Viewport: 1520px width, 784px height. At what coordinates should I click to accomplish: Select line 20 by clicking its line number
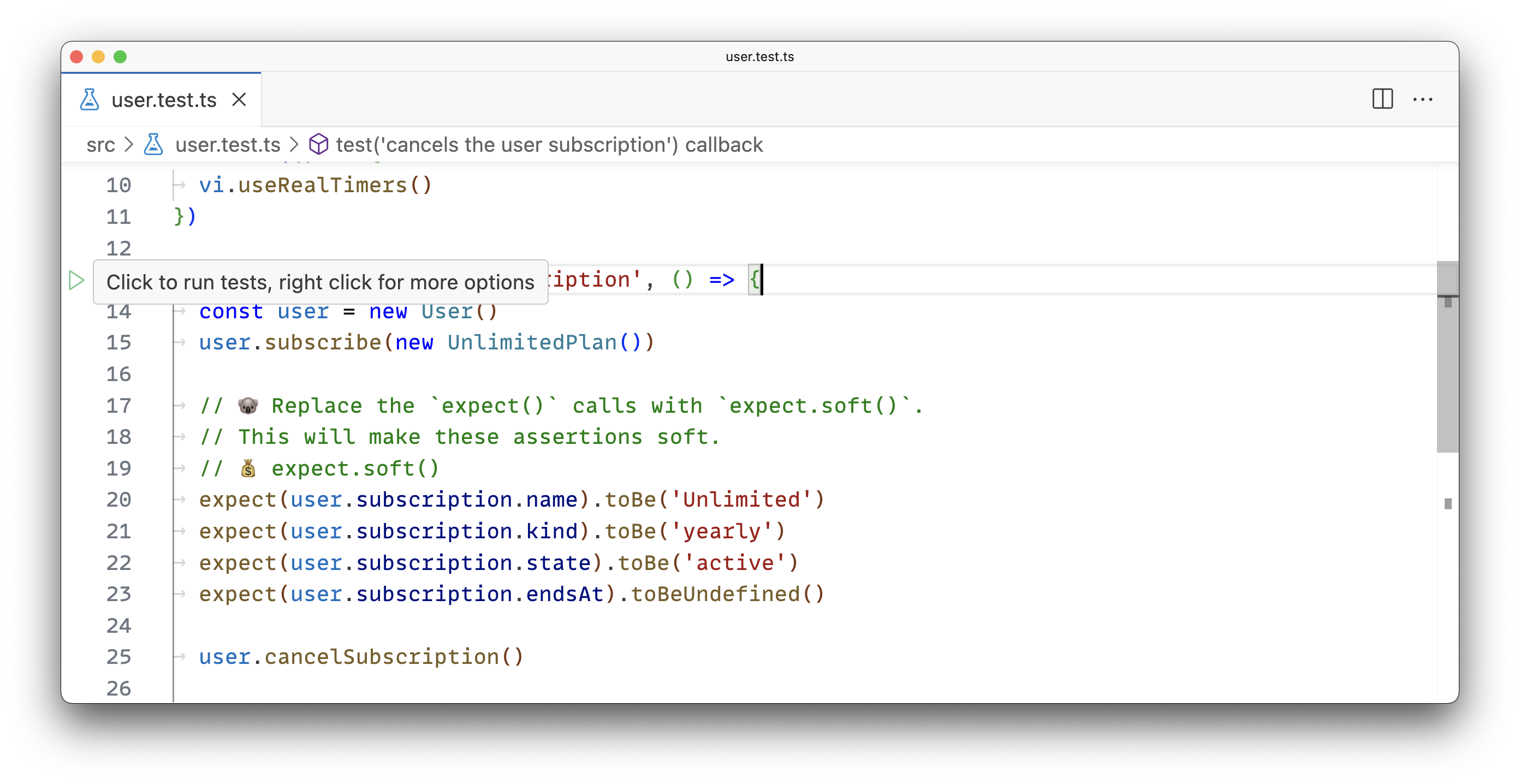118,500
